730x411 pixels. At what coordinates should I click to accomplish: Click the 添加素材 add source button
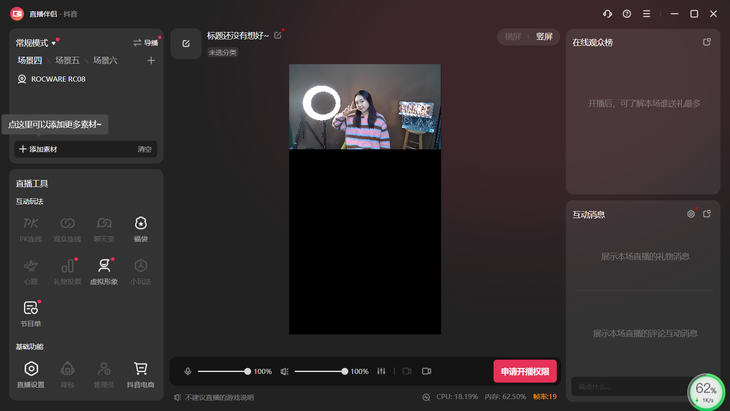(38, 149)
